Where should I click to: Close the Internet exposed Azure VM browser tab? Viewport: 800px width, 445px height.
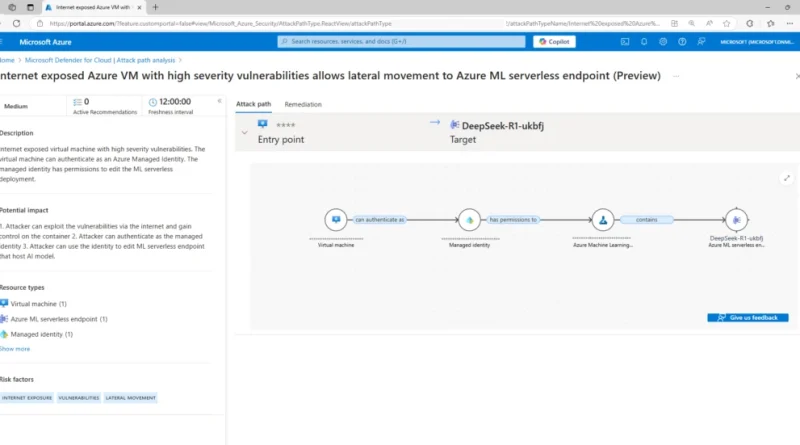[139, 8]
